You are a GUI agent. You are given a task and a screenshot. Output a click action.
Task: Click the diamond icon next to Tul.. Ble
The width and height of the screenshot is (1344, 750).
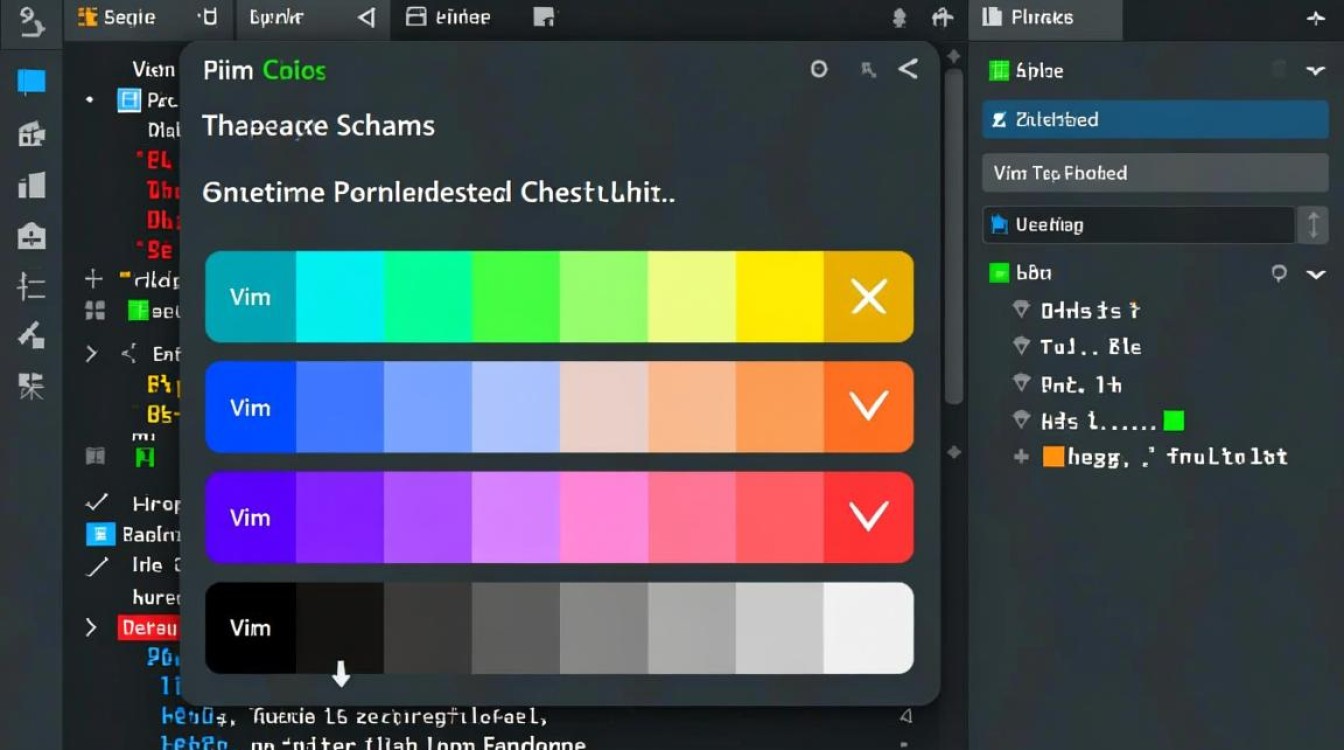click(x=1021, y=347)
